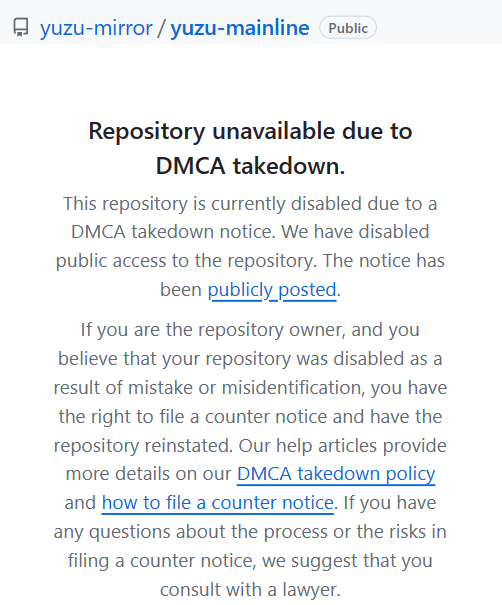Click 'any questions about the process' line
Screen dimensions: 502x605
(250, 532)
